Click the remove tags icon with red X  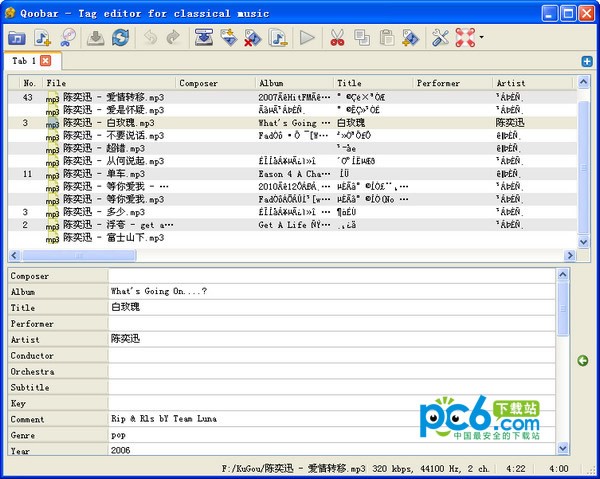tap(253, 38)
